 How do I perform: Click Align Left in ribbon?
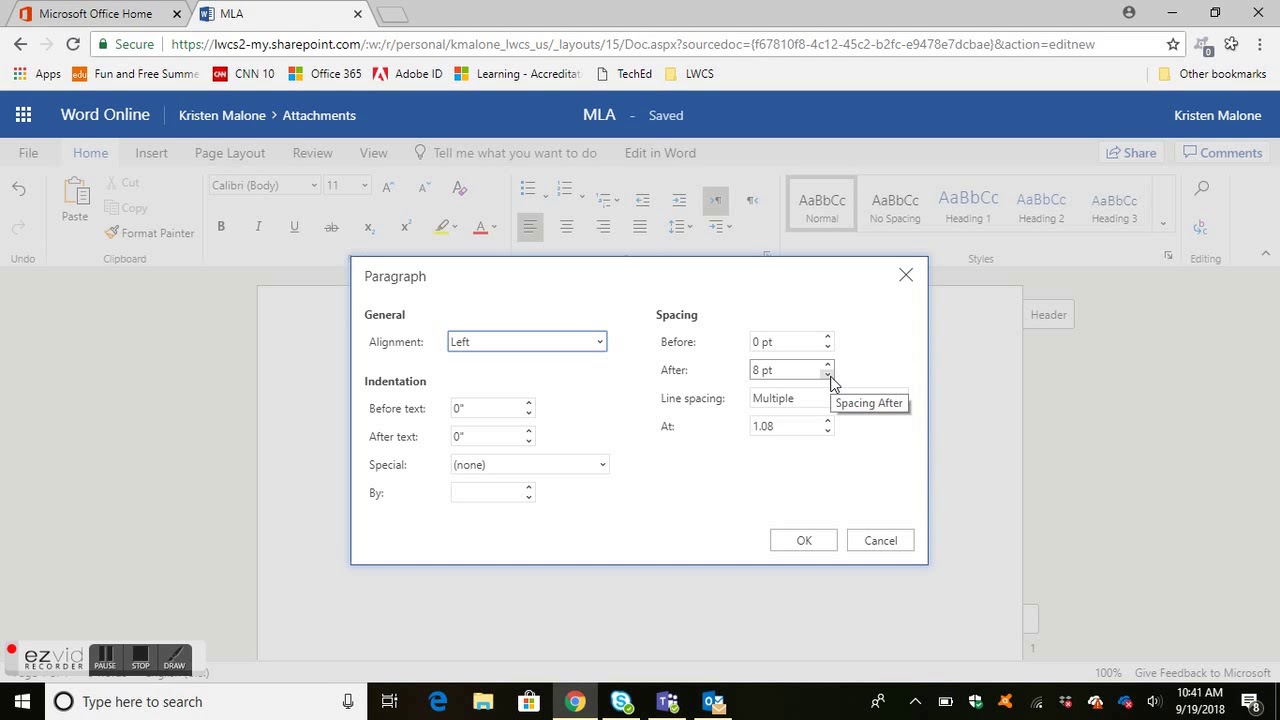[x=530, y=227]
